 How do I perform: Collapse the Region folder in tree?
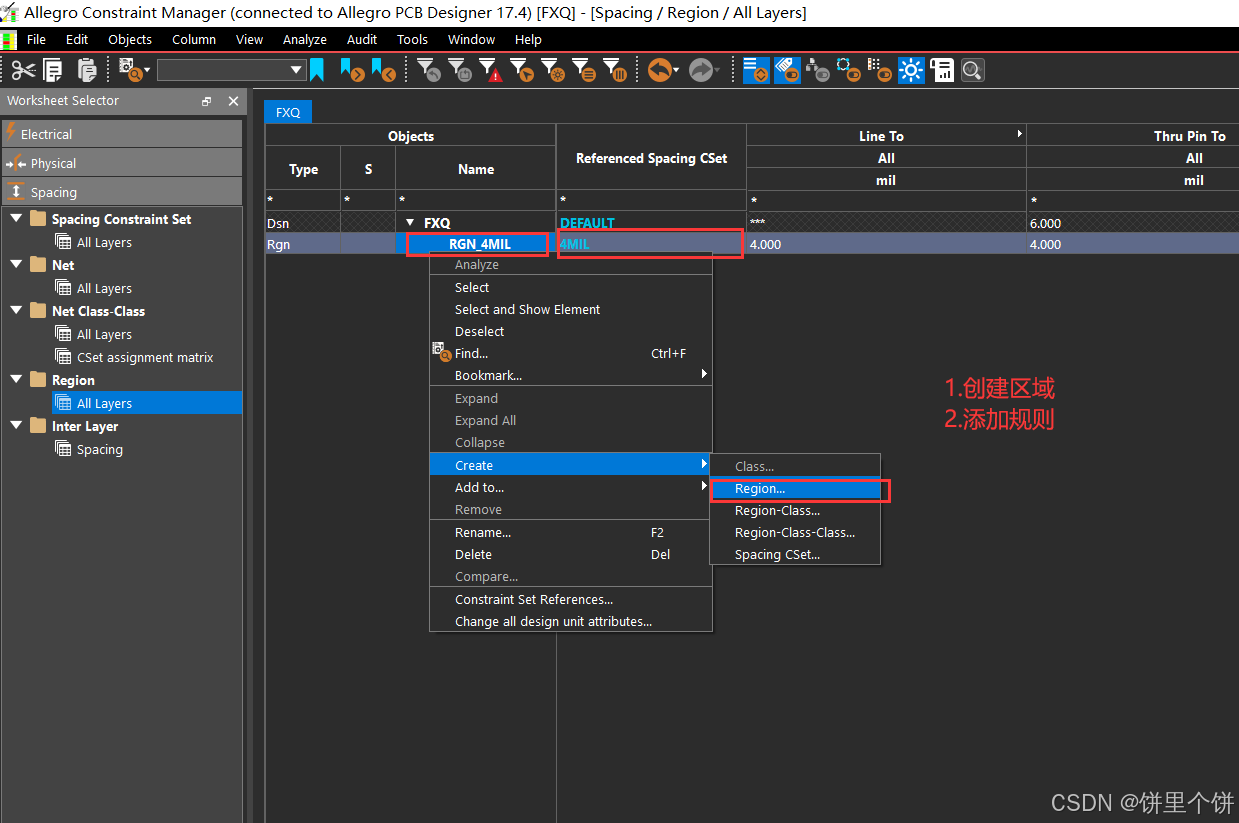[x=16, y=380]
